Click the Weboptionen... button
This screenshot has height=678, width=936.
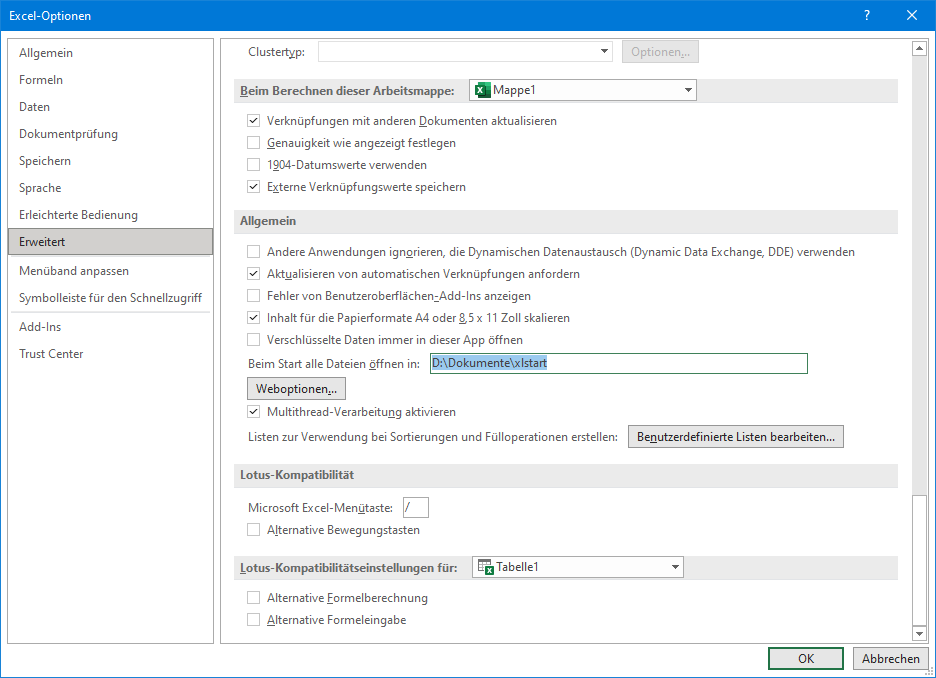tap(296, 389)
